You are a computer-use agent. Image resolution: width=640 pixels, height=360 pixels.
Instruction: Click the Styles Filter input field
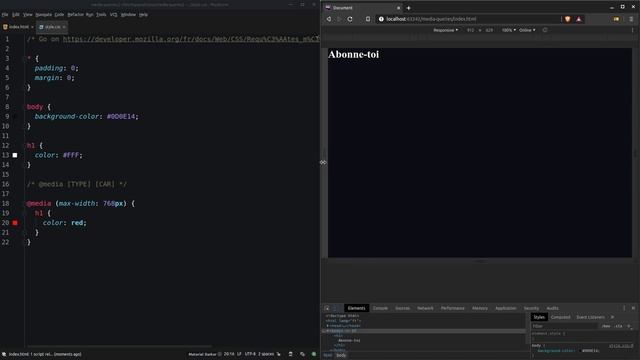click(565, 326)
